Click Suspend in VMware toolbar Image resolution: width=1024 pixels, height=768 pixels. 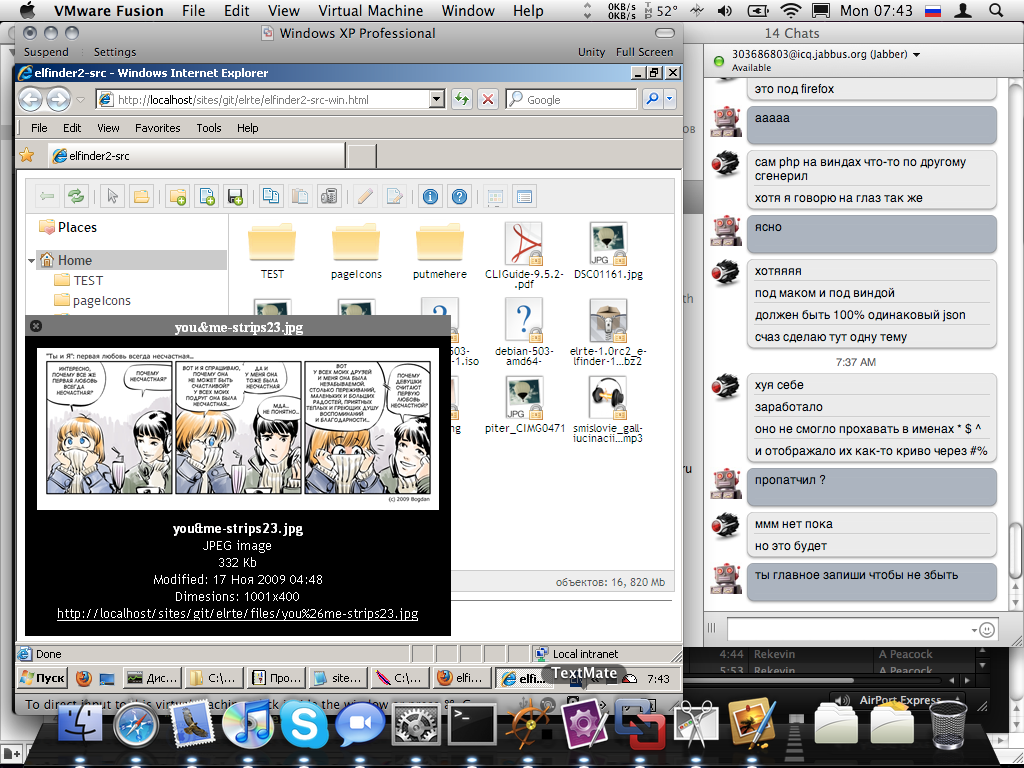point(46,52)
